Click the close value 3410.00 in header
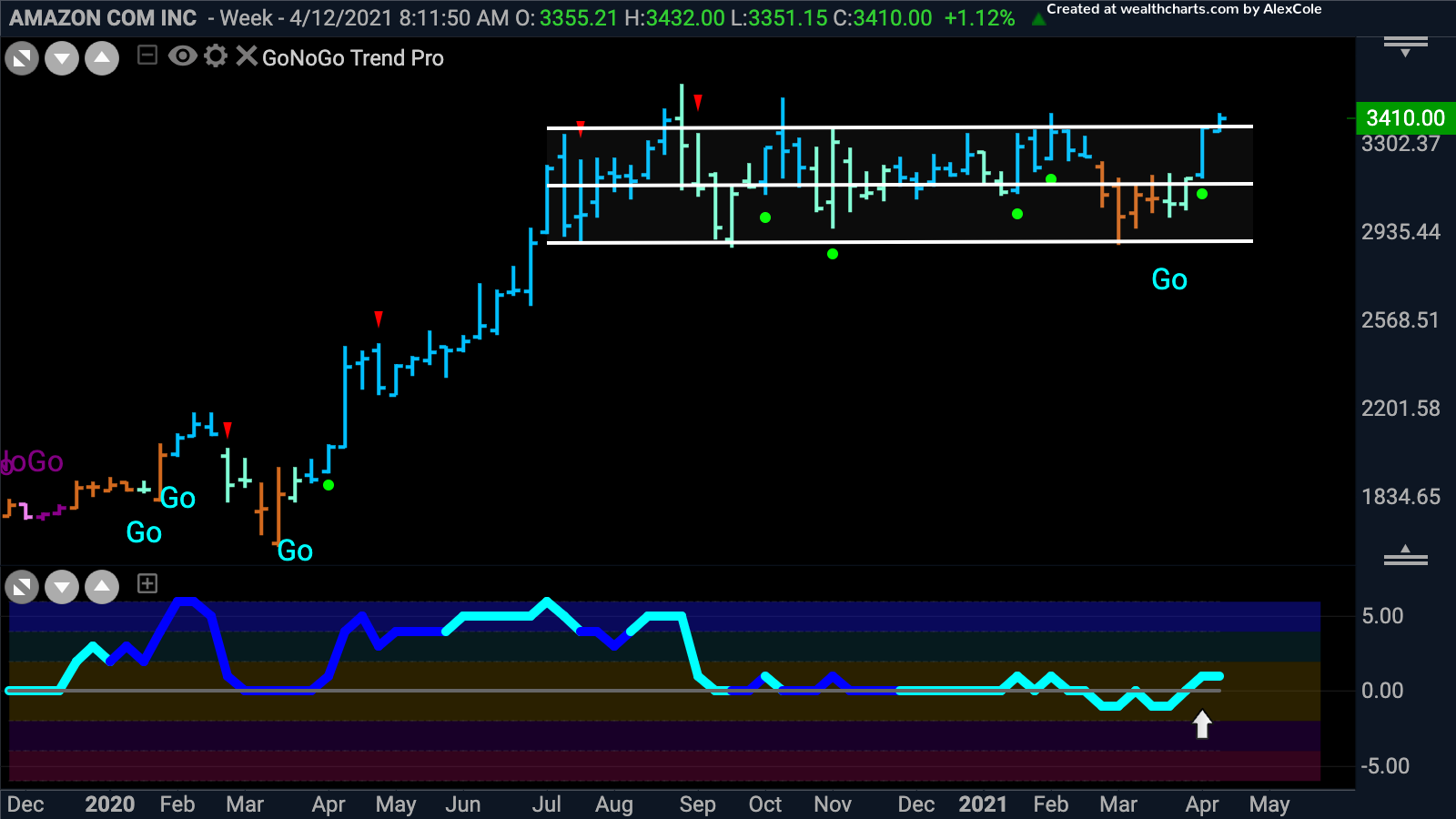1456x819 pixels. (x=893, y=18)
